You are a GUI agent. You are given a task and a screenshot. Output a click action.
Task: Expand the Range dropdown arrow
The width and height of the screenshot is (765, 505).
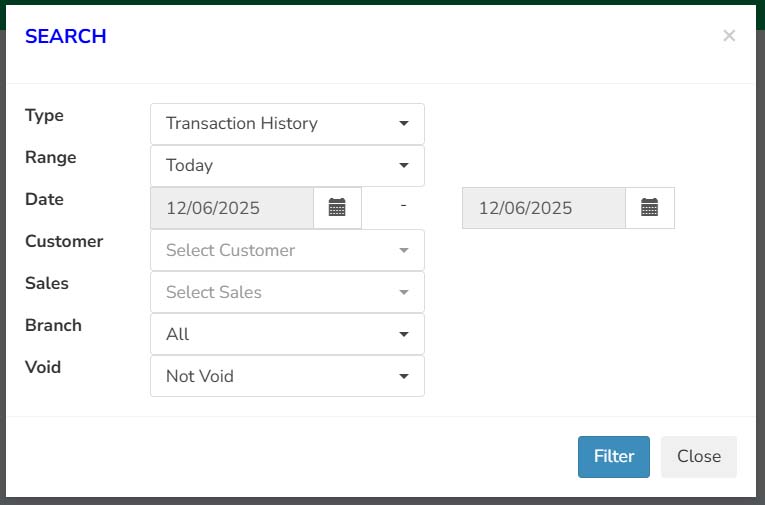(403, 165)
